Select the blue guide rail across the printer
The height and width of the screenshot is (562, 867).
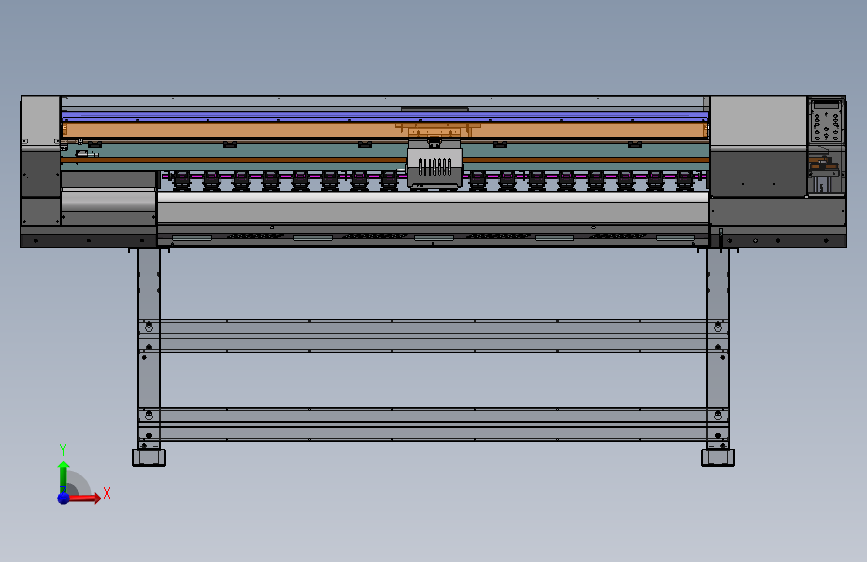click(385, 116)
